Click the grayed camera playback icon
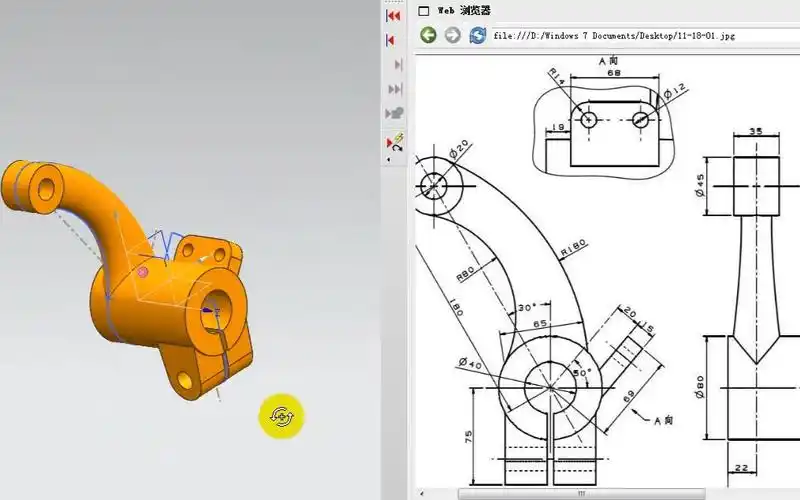 click(x=395, y=113)
